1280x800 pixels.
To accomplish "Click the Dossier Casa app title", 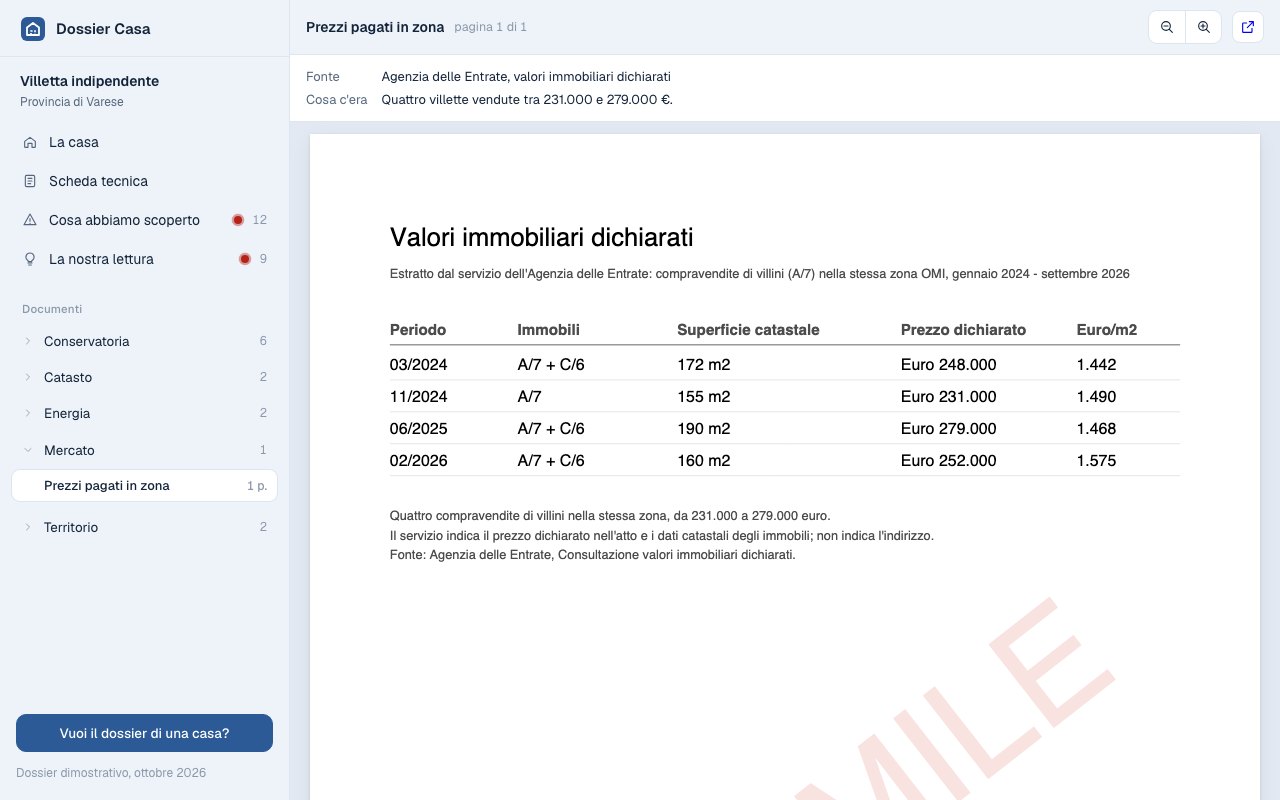I will [x=103, y=29].
